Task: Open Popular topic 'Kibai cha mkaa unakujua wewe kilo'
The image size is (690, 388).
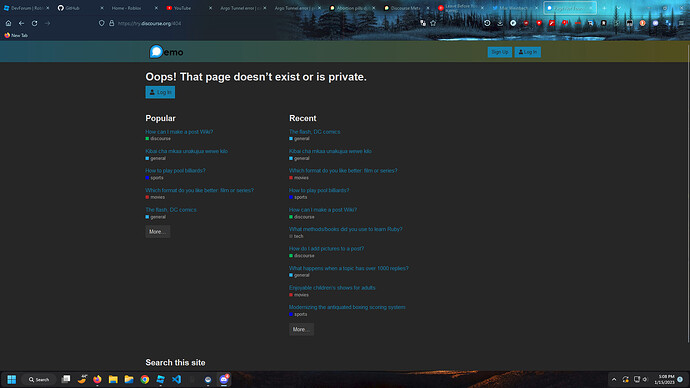Action: [187, 151]
